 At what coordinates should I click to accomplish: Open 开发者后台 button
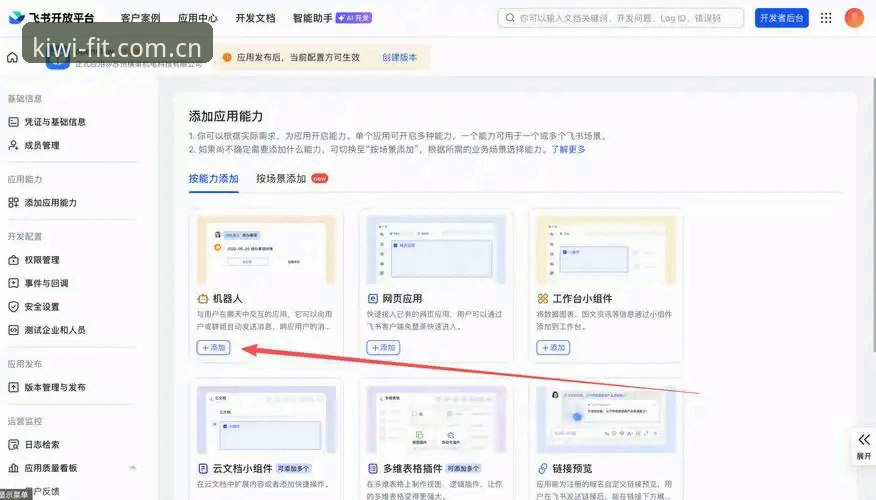782,18
